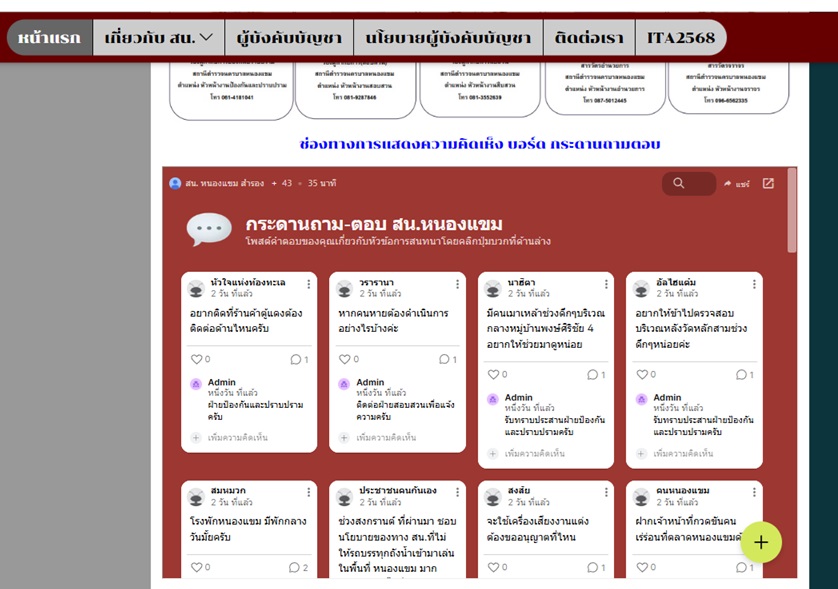Click the speech bubble icon beside the board title
This screenshot has height=589, width=838.
209,229
